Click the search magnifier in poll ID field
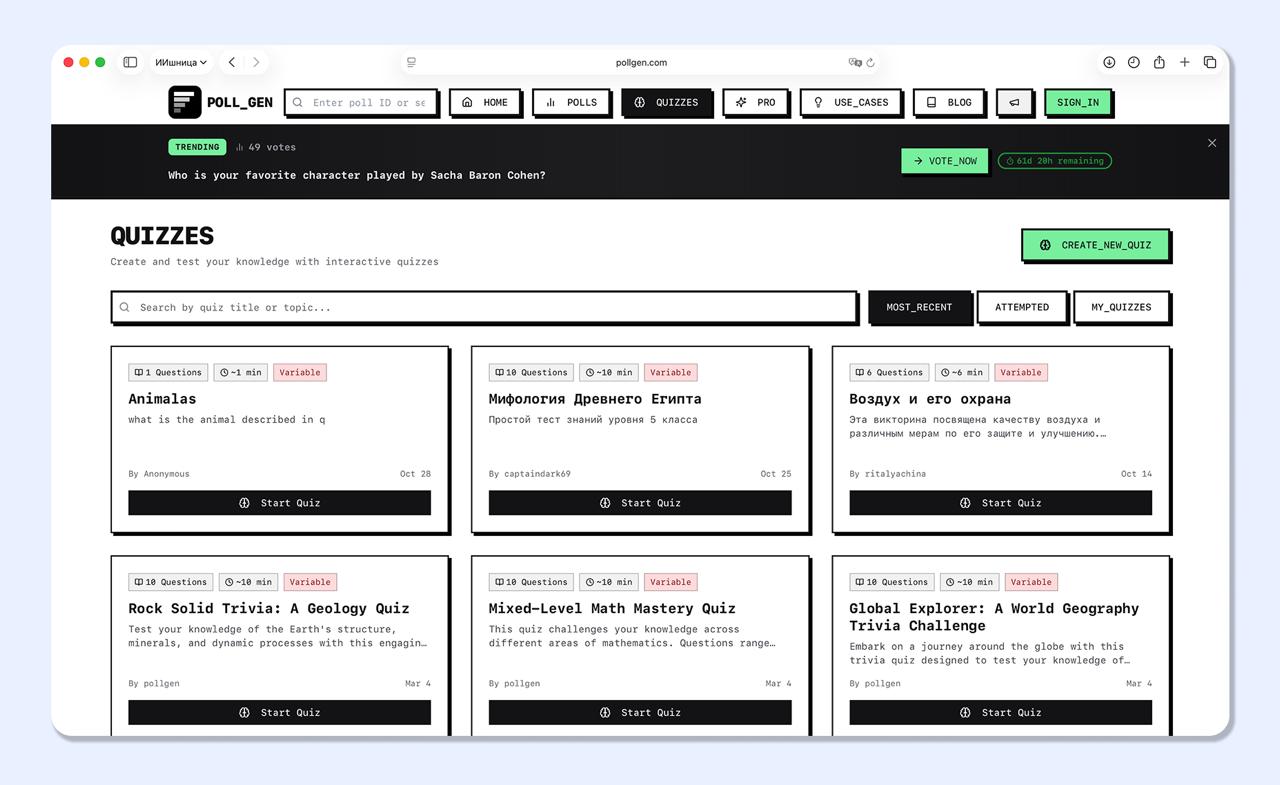Viewport: 1280px width, 785px height. (298, 102)
